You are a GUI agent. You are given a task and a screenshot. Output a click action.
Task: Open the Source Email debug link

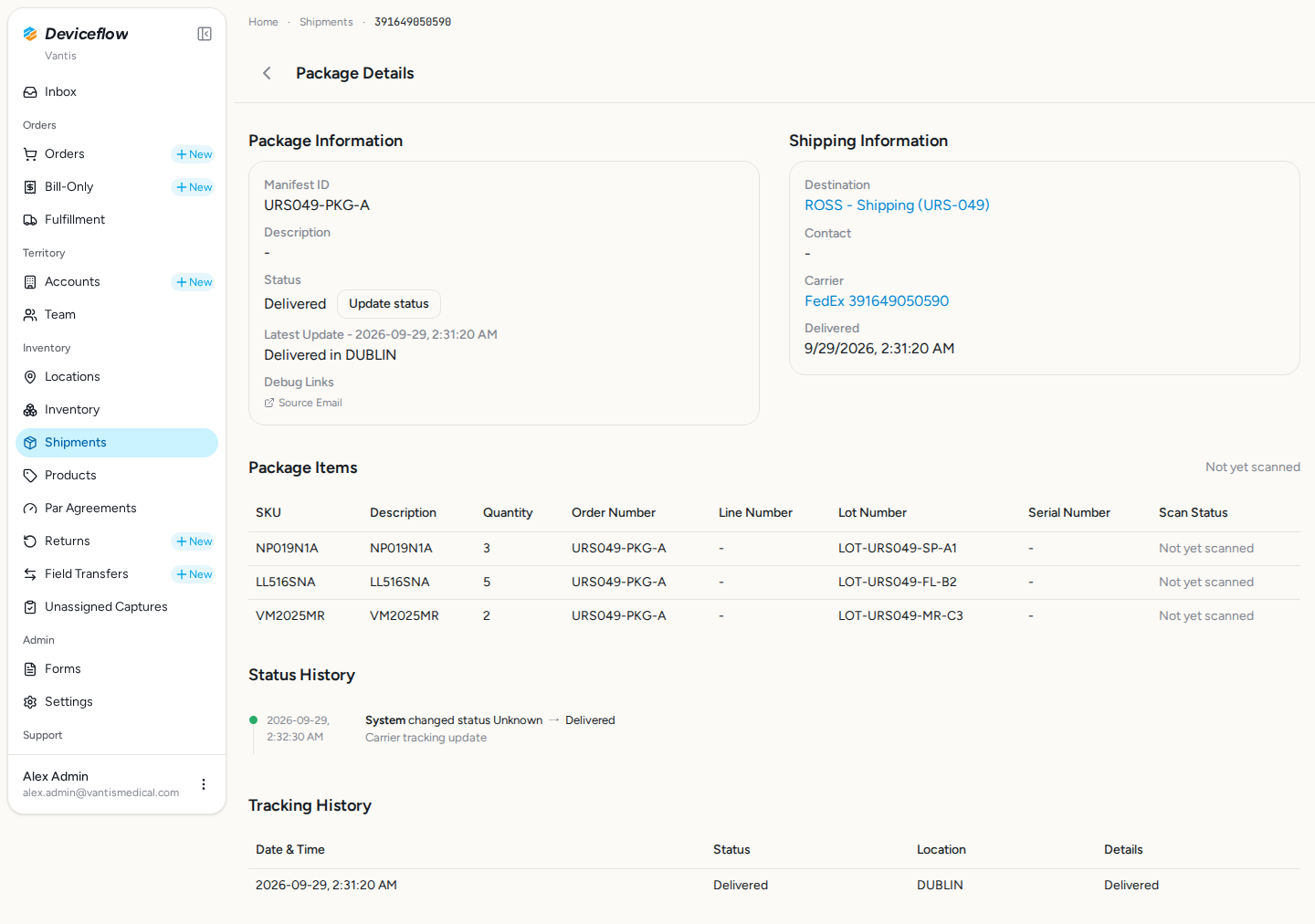pyautogui.click(x=303, y=403)
